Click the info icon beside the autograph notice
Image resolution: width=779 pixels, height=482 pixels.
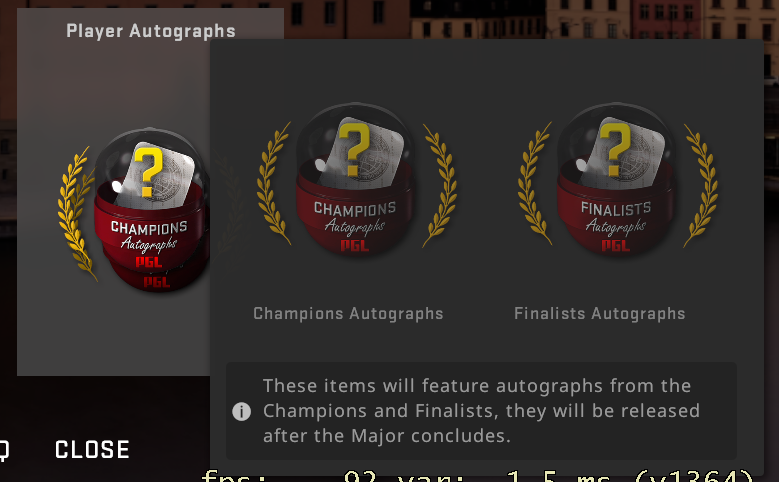click(241, 411)
